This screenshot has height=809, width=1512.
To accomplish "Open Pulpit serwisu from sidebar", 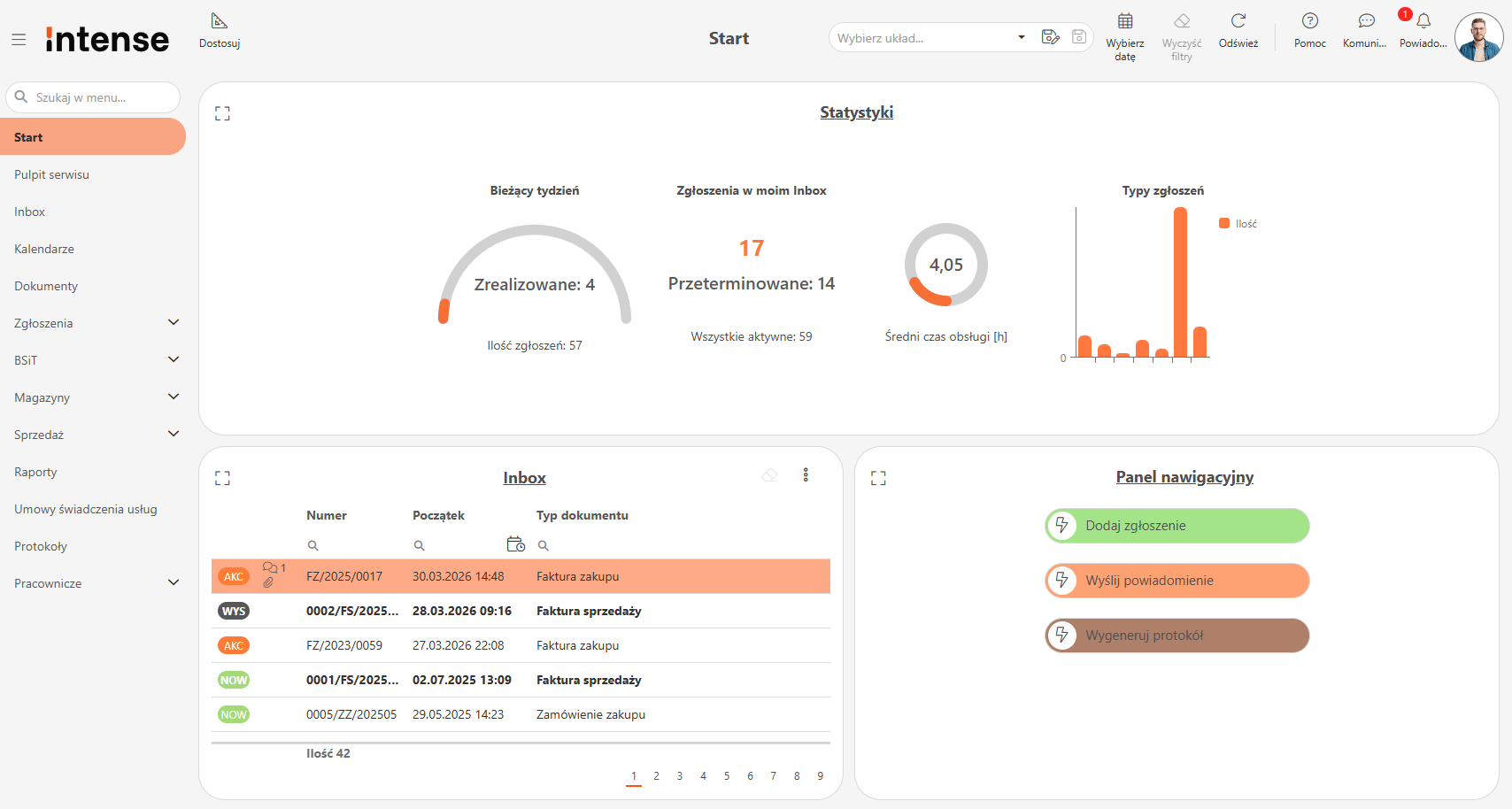I will coord(51,175).
